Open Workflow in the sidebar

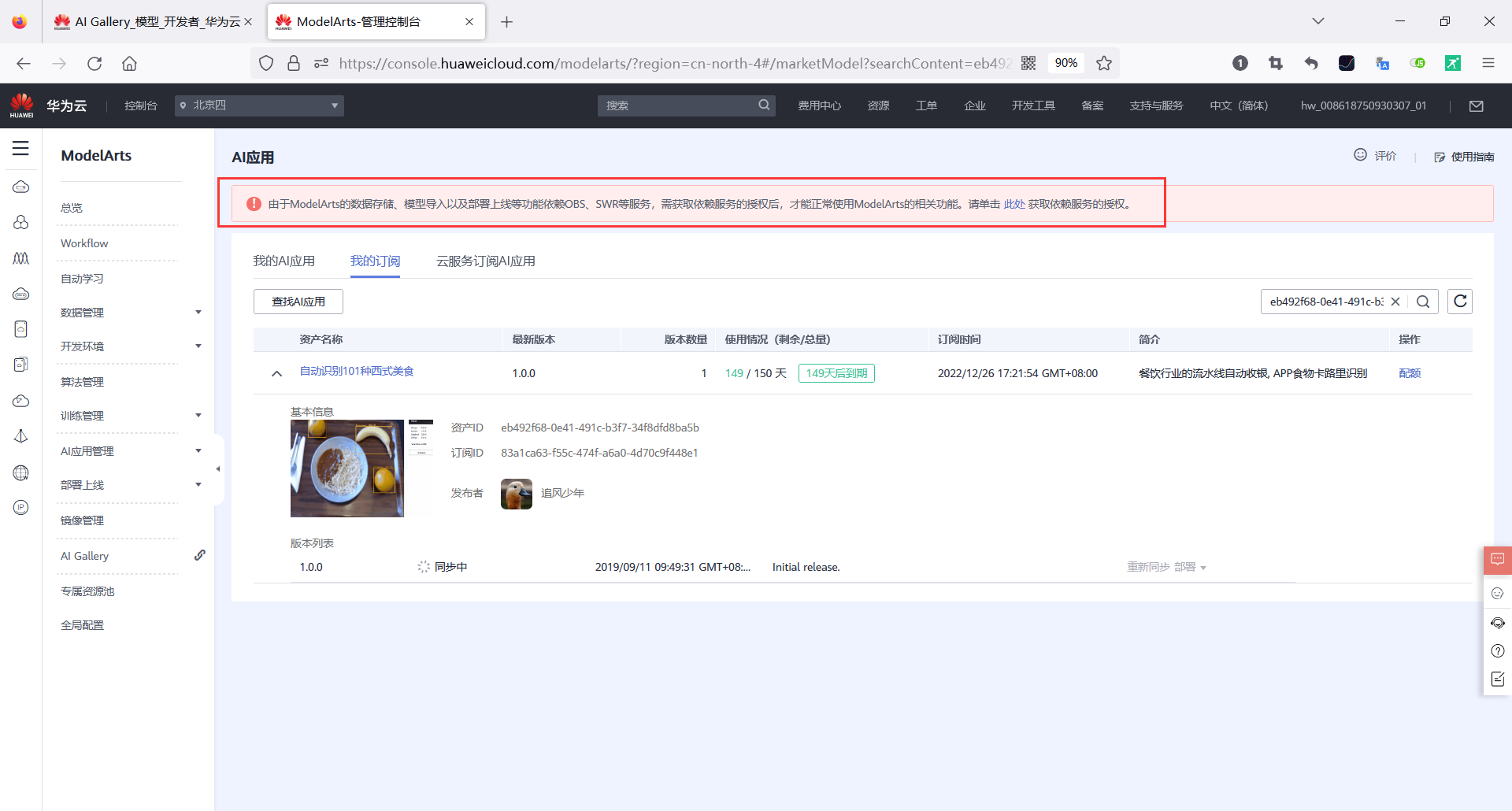coord(84,243)
